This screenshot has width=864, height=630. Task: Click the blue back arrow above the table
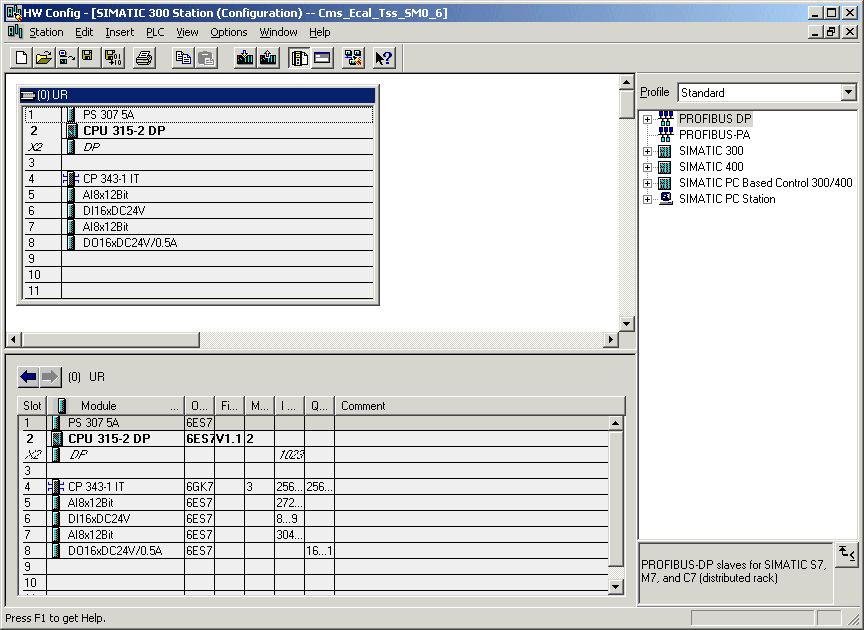tap(28, 377)
